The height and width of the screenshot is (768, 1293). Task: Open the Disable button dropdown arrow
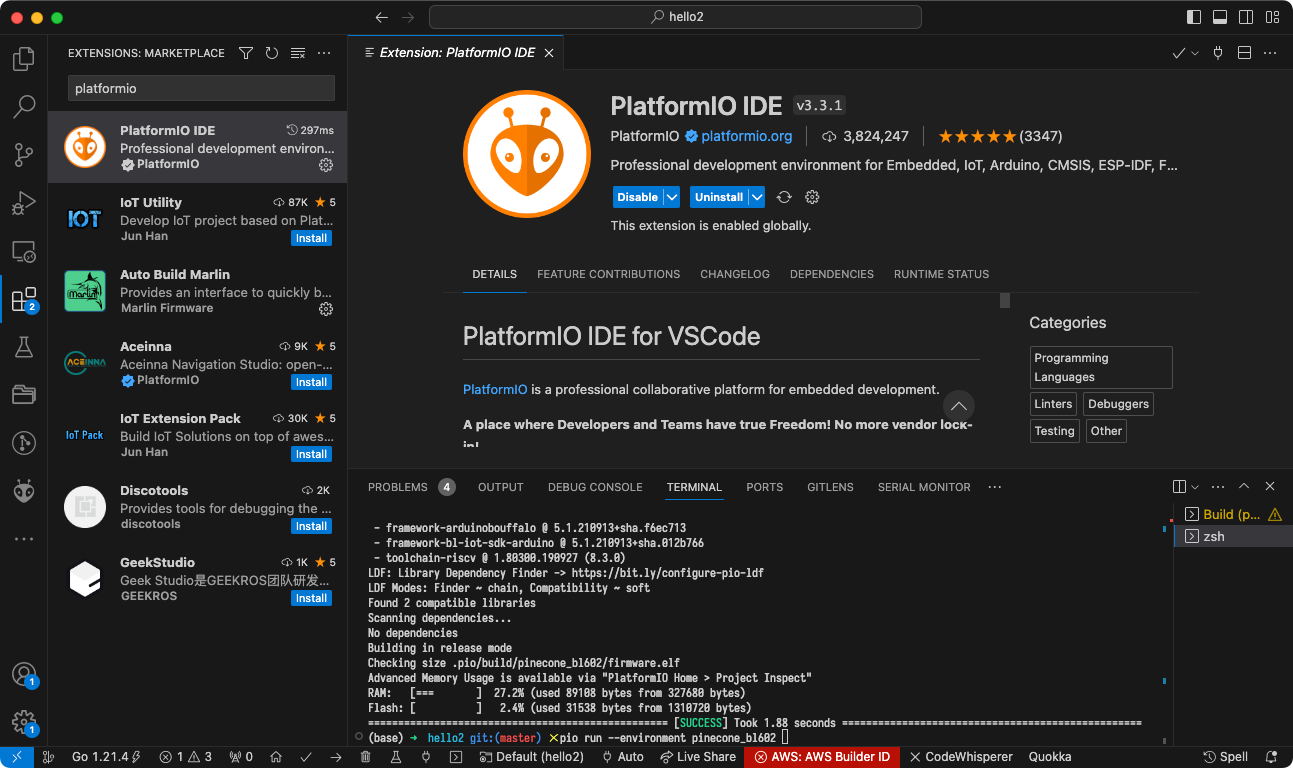671,197
